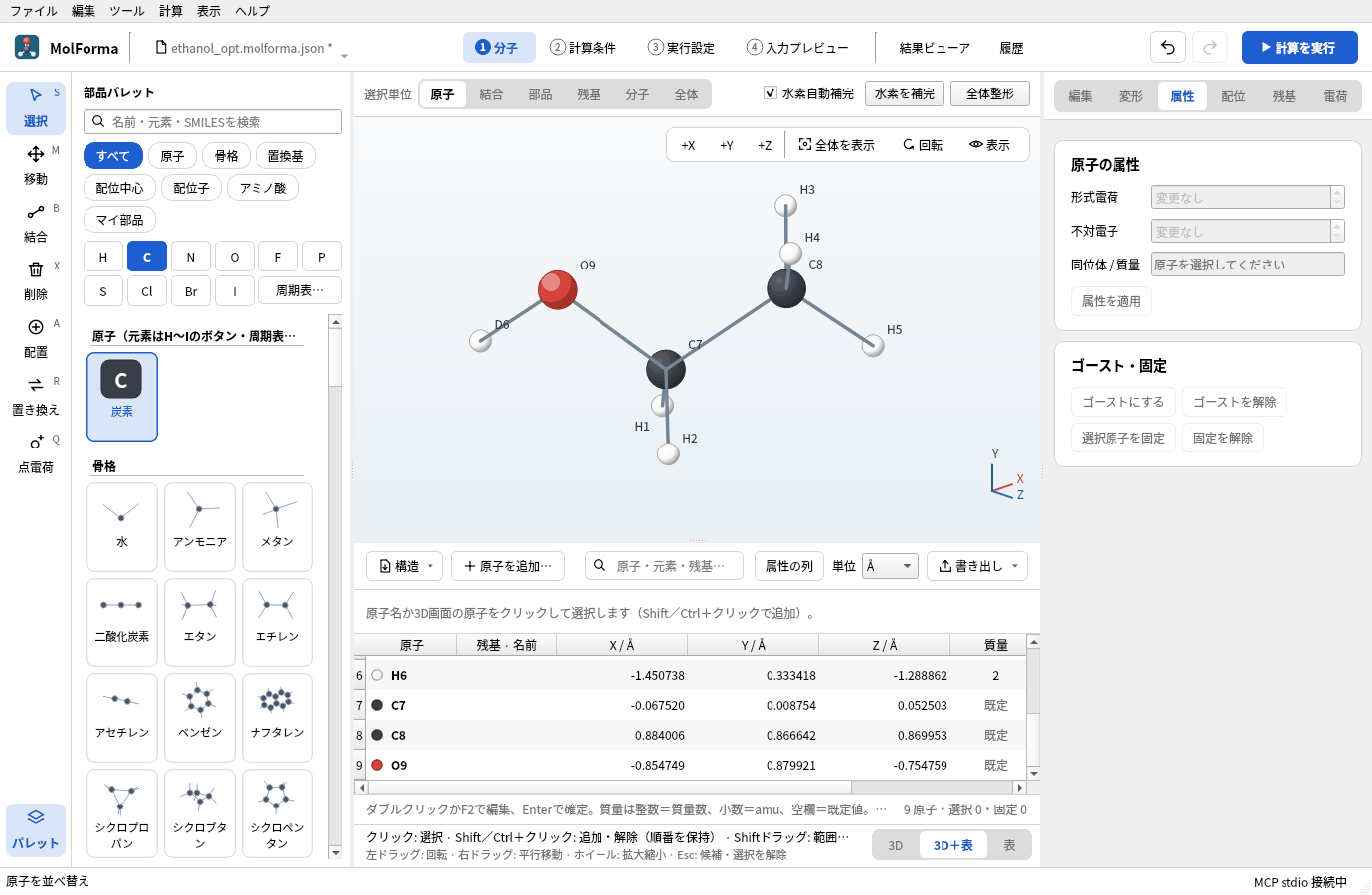Screen dimensions: 1372x895
Task: Click the red oxygen atom O9
Action: click(x=557, y=289)
